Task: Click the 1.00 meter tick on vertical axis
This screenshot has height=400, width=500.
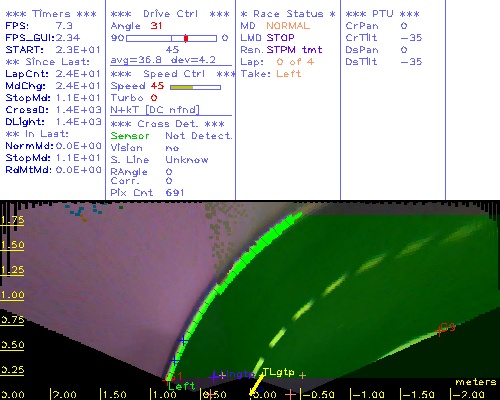Action: (x=12, y=295)
